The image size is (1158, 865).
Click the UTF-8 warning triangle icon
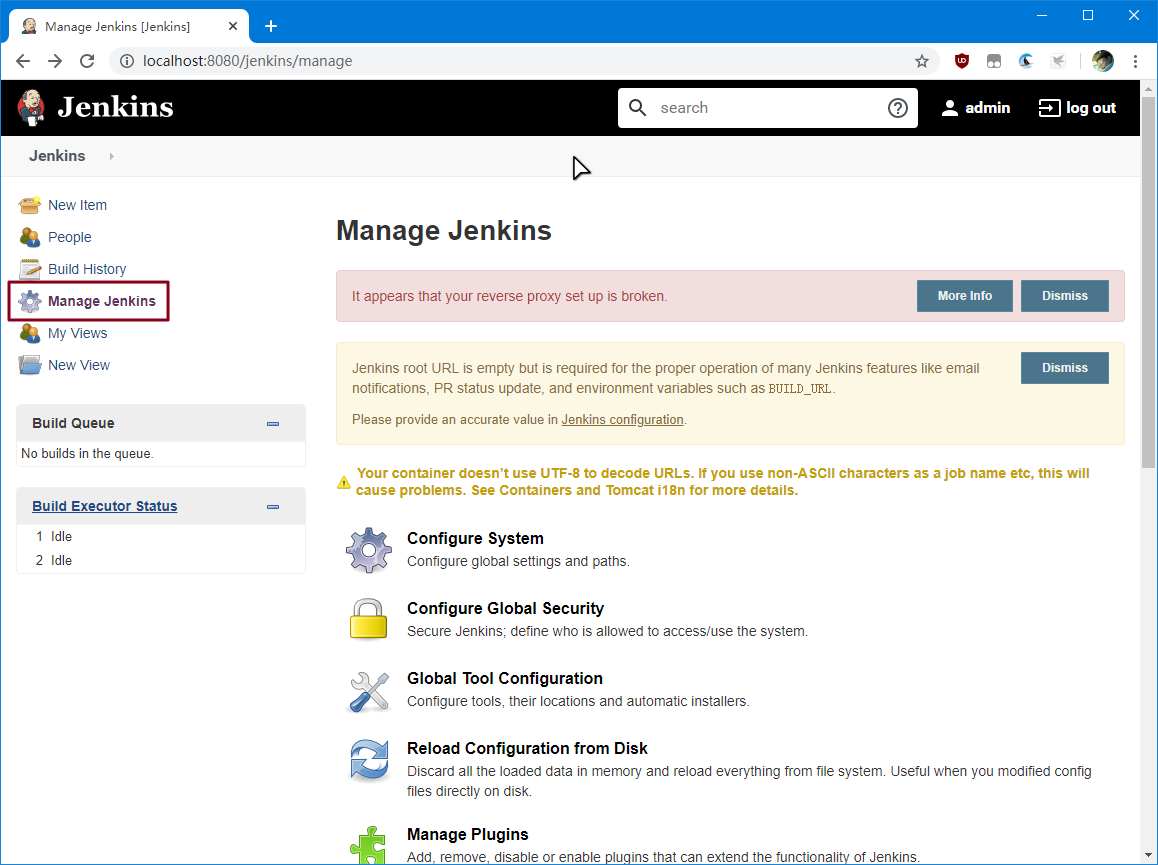[344, 482]
